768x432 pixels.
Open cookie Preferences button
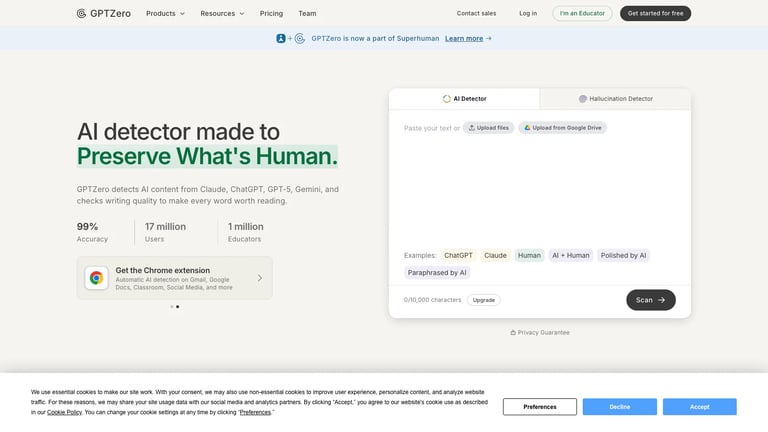[540, 407]
